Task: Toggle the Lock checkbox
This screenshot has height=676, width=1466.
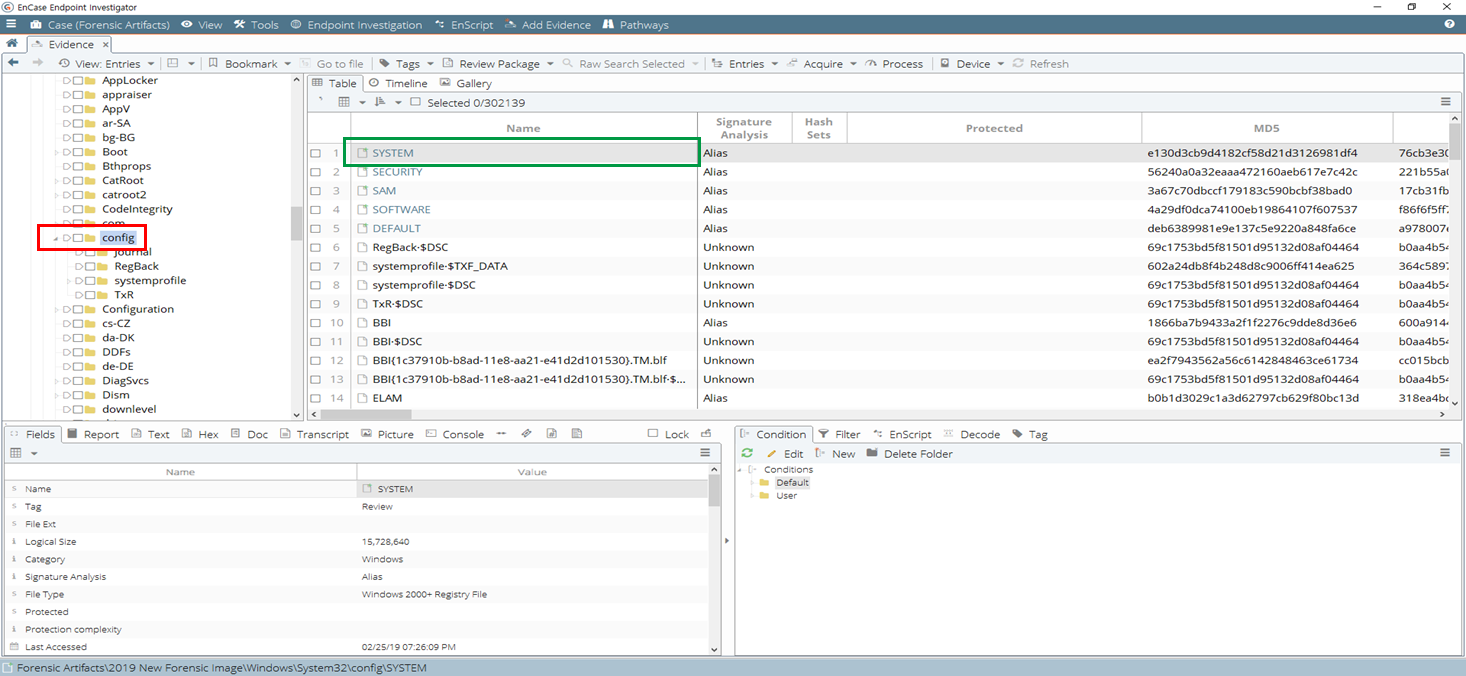Action: click(653, 434)
